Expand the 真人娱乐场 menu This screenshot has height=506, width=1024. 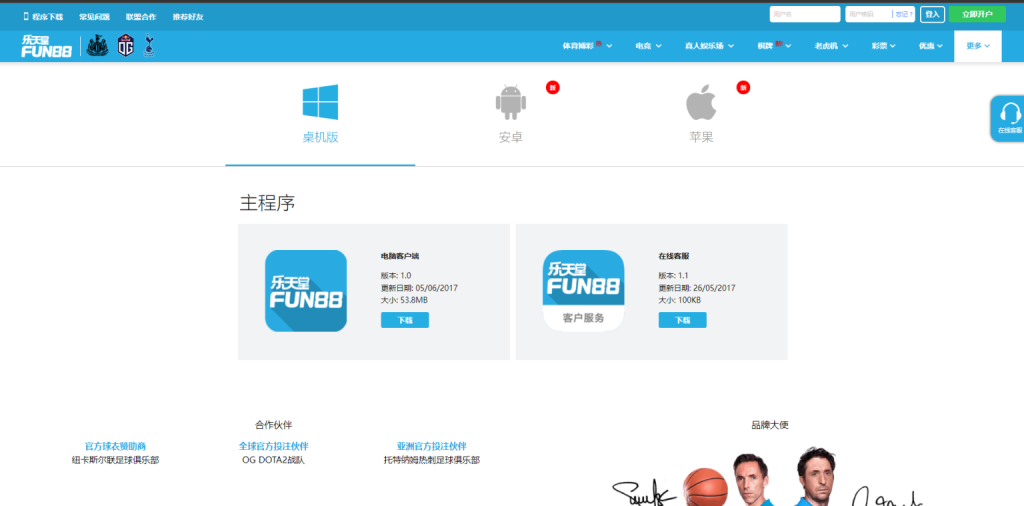[709, 46]
